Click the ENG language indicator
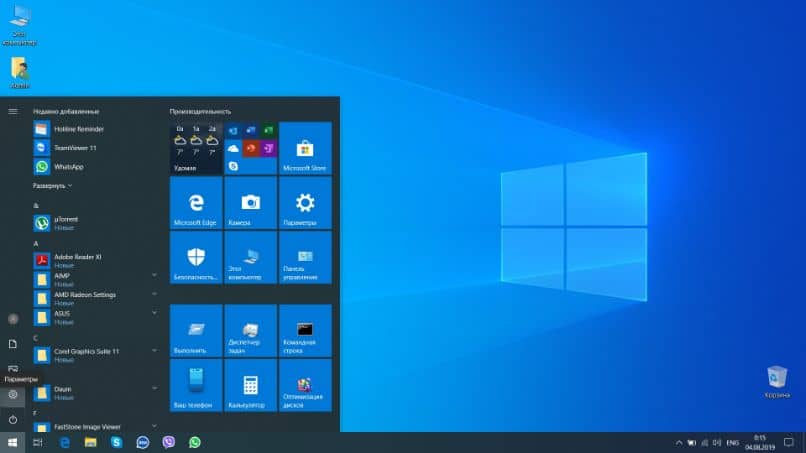Screen dimensions: 806x453 [x=732, y=443]
